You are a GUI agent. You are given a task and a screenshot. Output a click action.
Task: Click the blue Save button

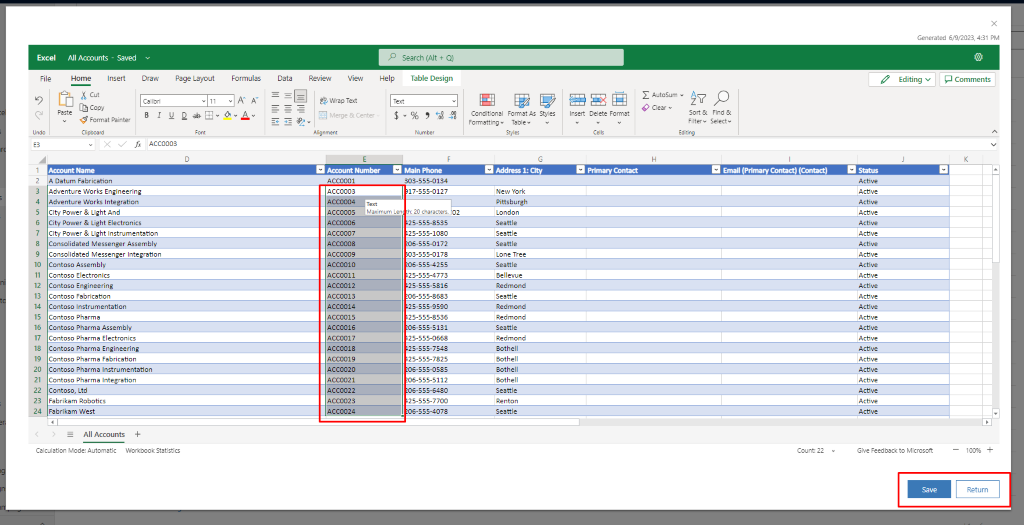(x=929, y=489)
